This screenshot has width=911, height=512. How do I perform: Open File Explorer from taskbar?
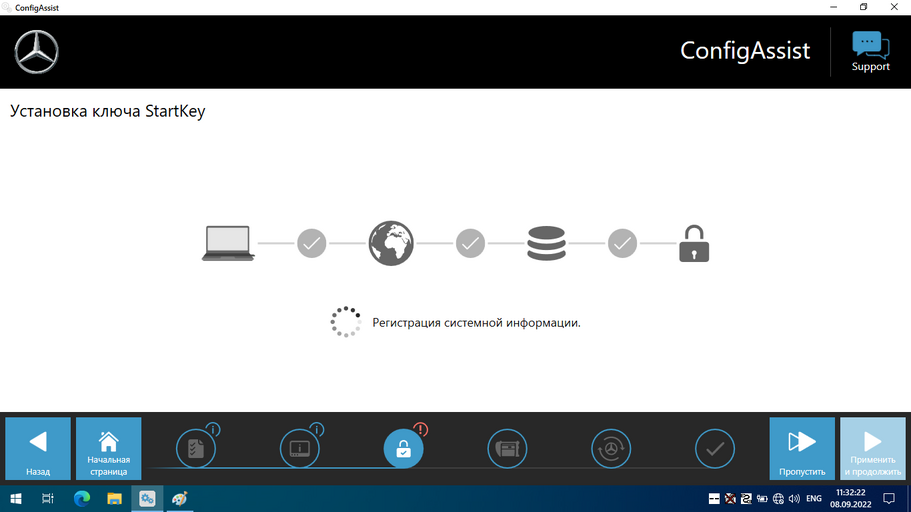[x=114, y=499]
